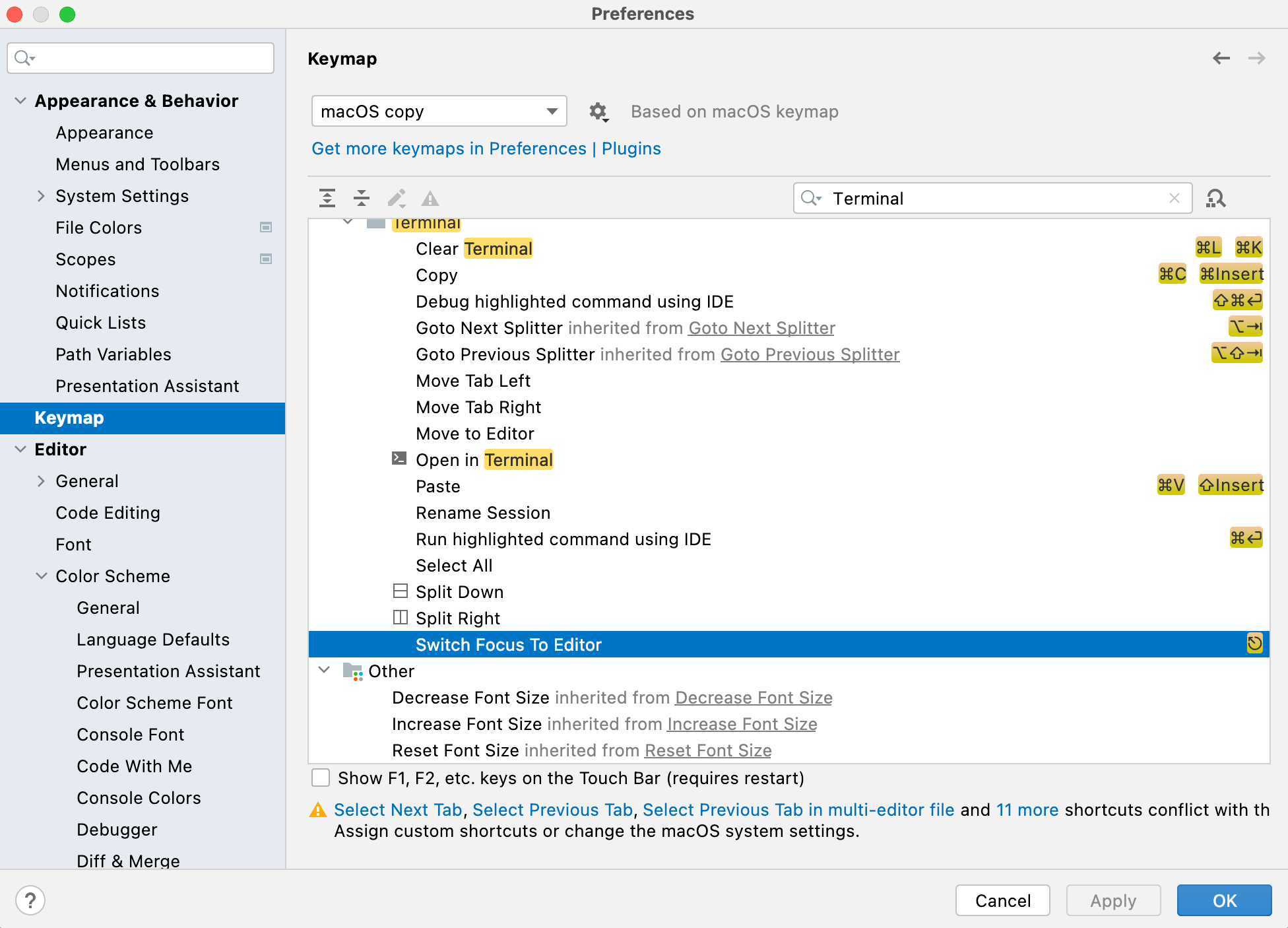
Task: Open Menus and Toolbars settings
Action: [x=137, y=164]
